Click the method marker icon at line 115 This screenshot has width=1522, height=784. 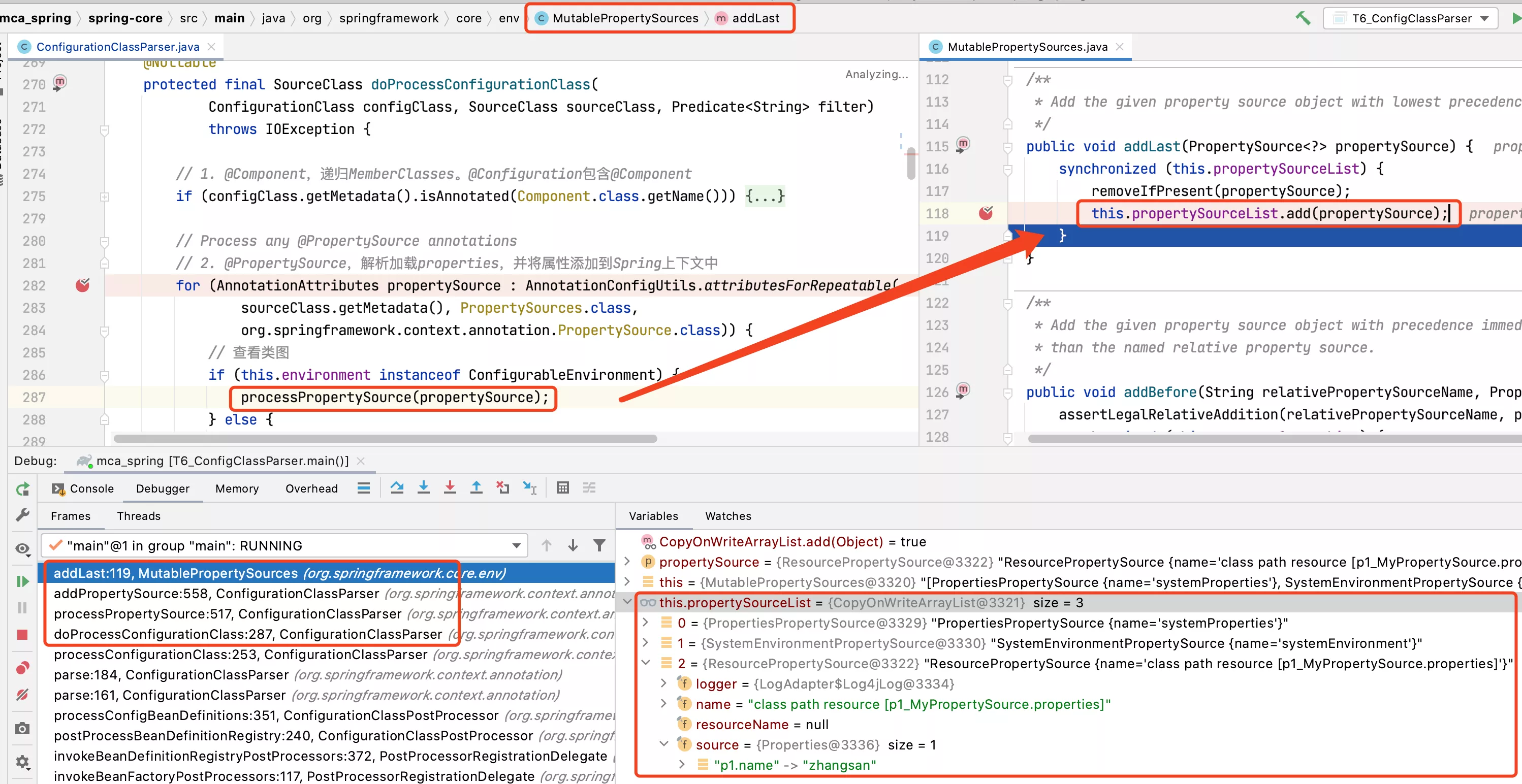963,145
